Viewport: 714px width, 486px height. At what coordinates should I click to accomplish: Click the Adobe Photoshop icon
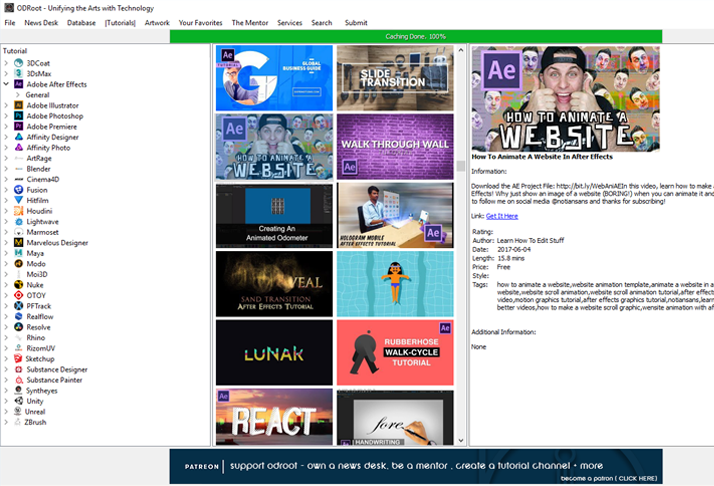pyautogui.click(x=18, y=116)
